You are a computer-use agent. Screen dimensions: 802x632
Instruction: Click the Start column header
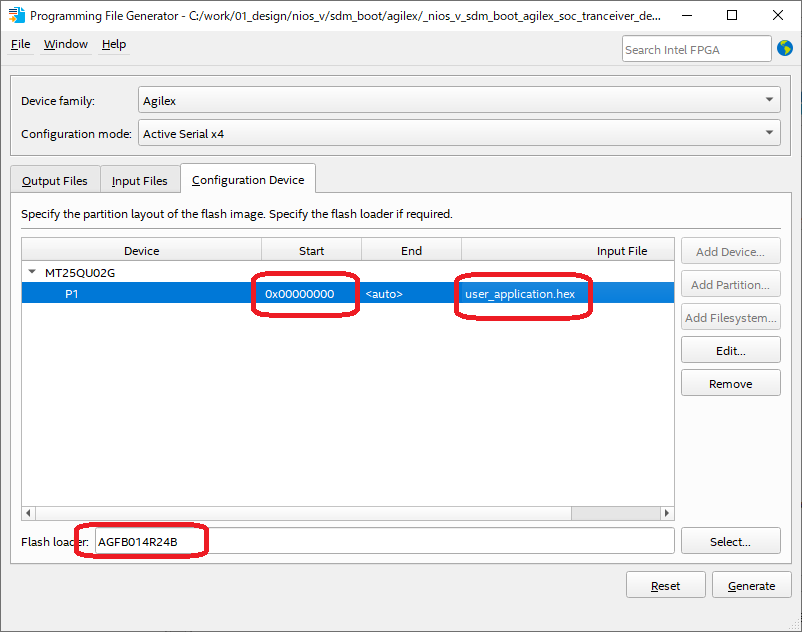tap(311, 250)
